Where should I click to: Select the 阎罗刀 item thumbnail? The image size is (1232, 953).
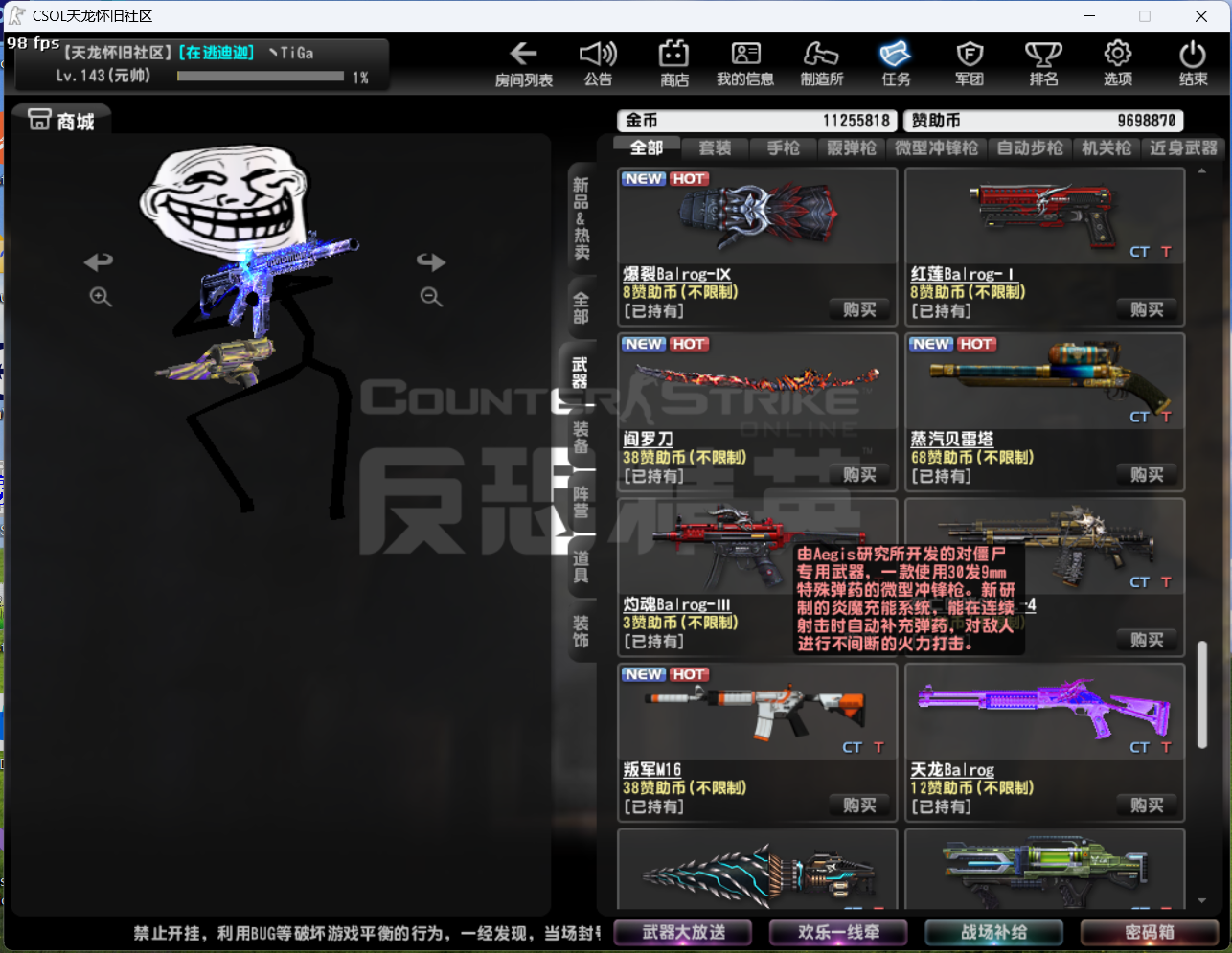click(757, 381)
